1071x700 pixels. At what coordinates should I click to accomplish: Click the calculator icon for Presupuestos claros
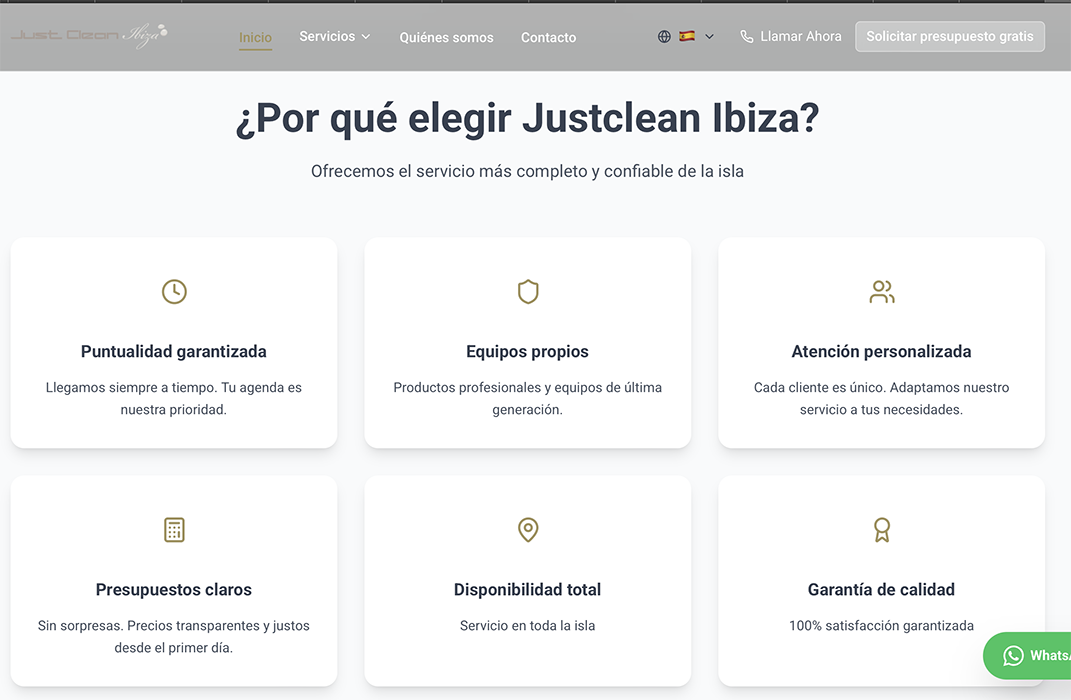tap(174, 530)
